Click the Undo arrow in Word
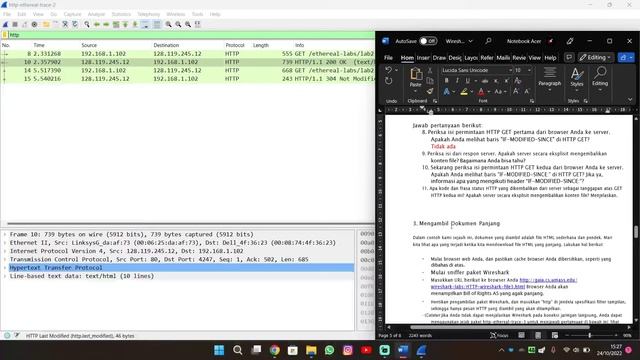The width and height of the screenshot is (640, 360). point(389,70)
